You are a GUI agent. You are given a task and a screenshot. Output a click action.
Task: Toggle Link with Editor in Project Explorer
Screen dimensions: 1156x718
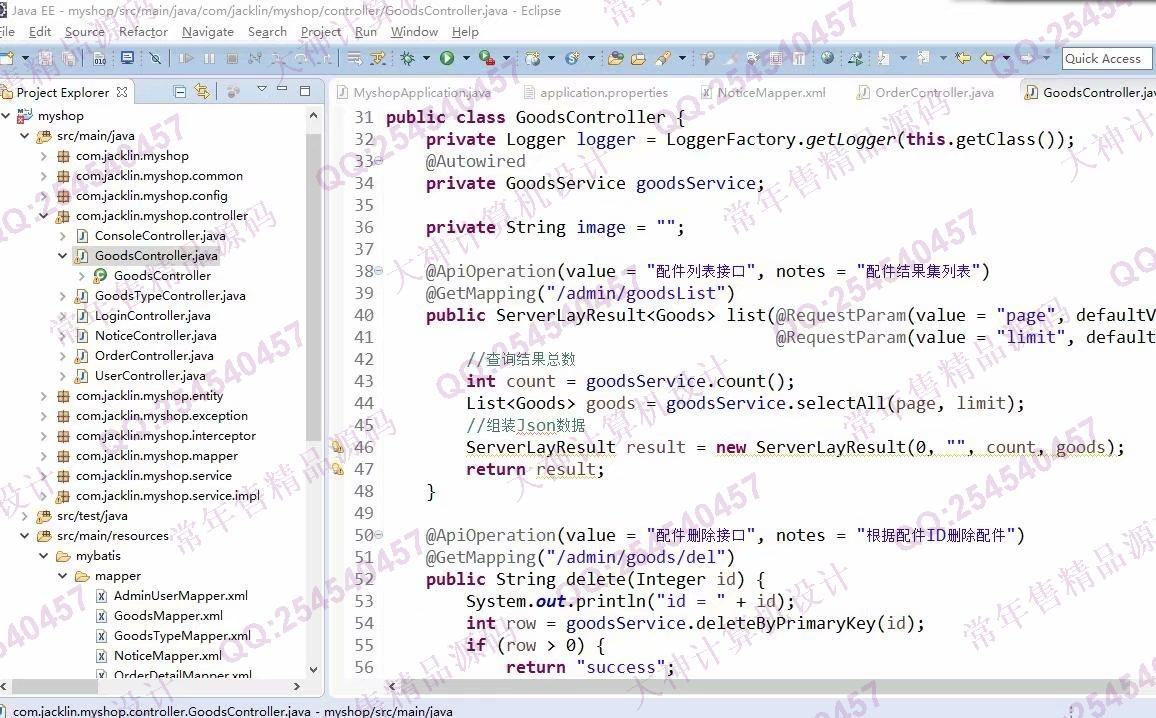[201, 91]
